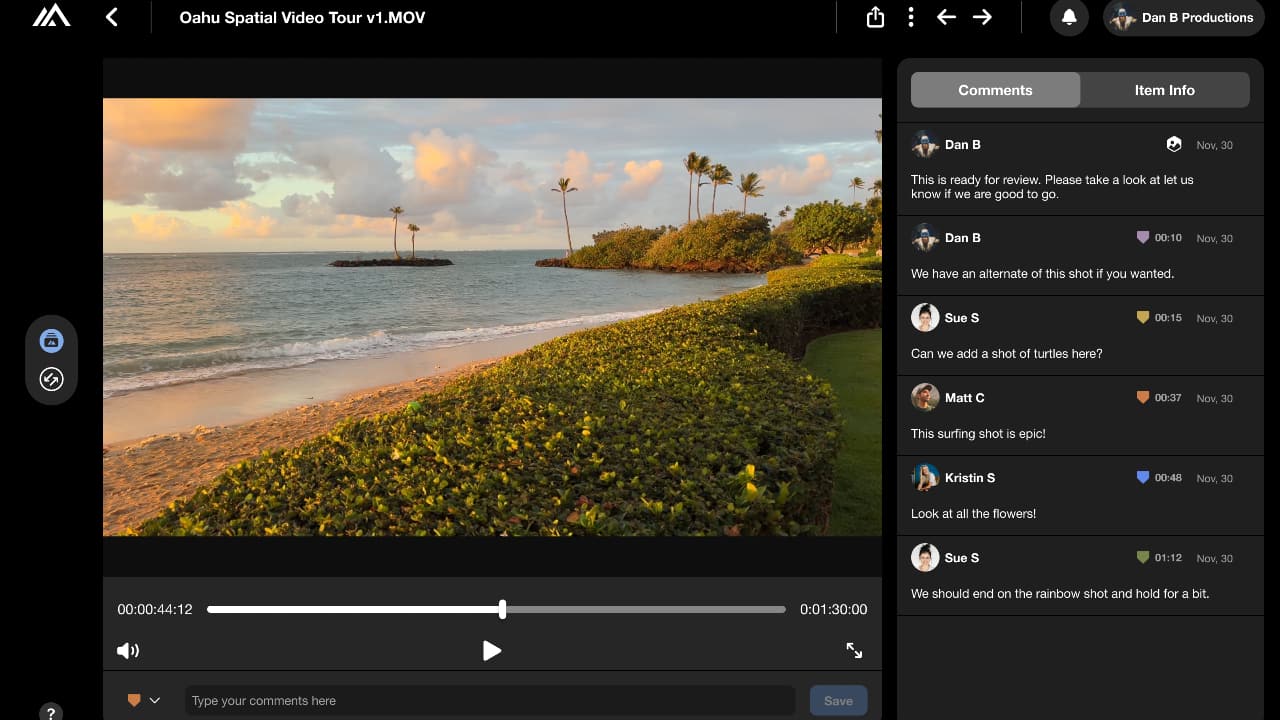
Task: Select the Comments tab
Action: [995, 90]
